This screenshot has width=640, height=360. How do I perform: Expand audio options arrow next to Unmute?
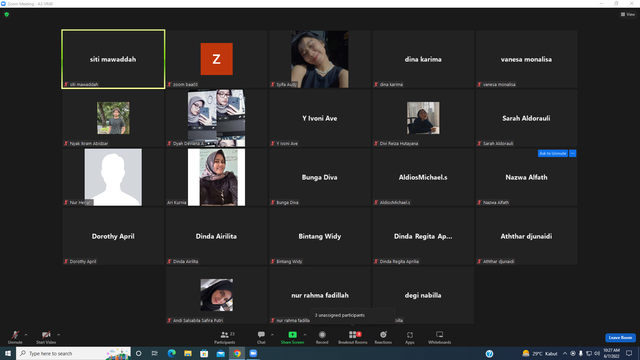point(26,335)
